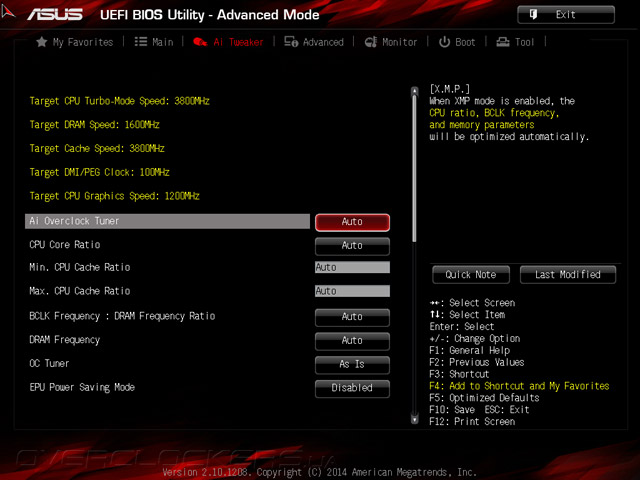Screen dimensions: 640x480
Task: Click the door icon in Exit button
Action: coord(533,15)
